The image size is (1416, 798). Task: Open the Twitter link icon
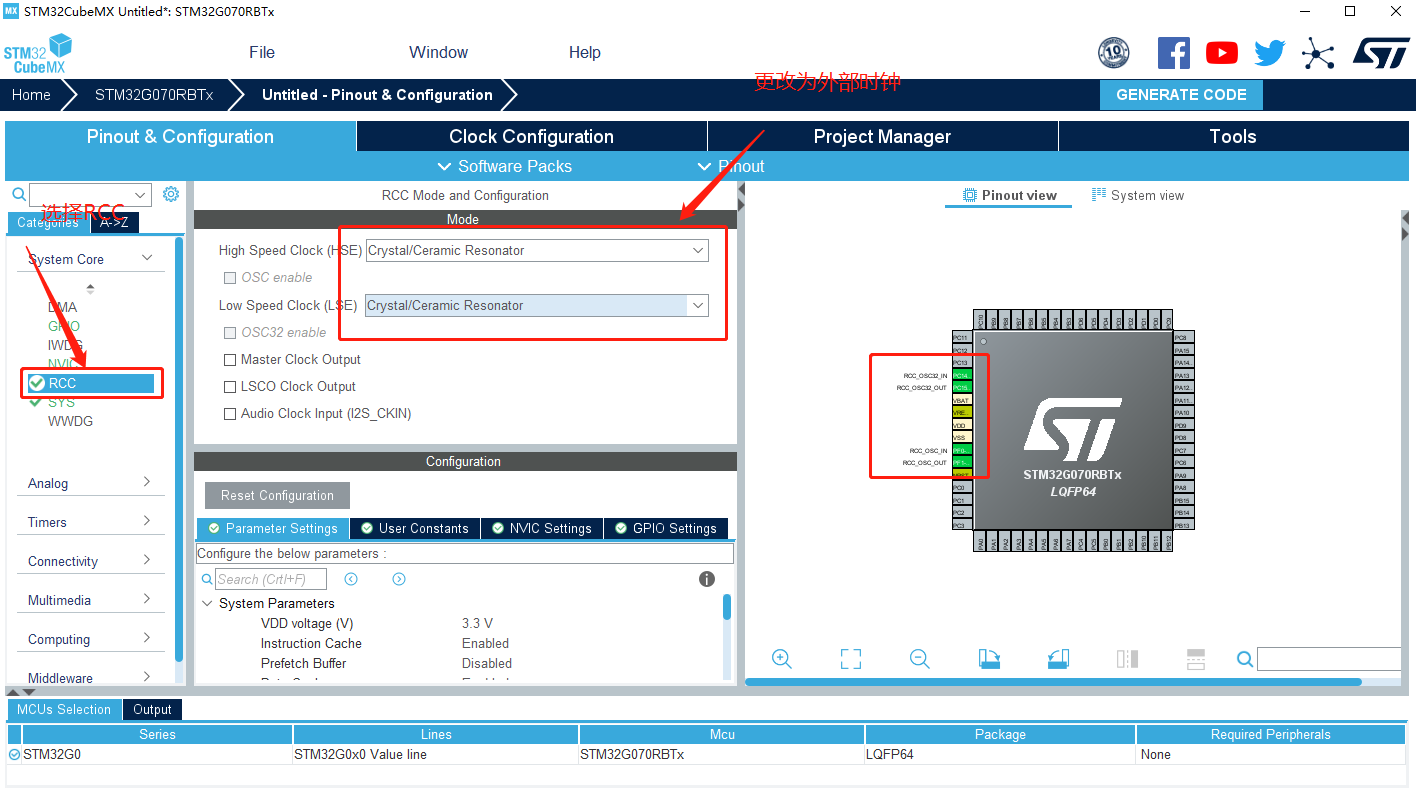tap(1270, 53)
